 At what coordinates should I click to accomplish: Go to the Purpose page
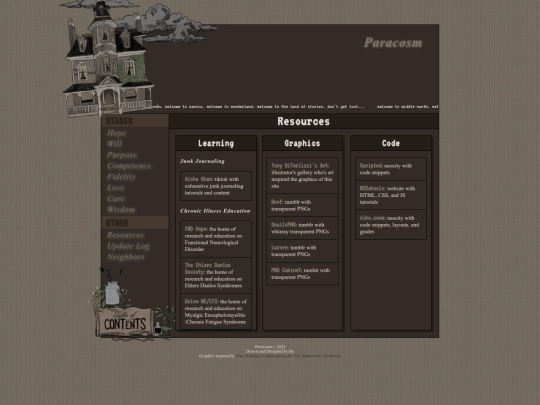(122, 155)
